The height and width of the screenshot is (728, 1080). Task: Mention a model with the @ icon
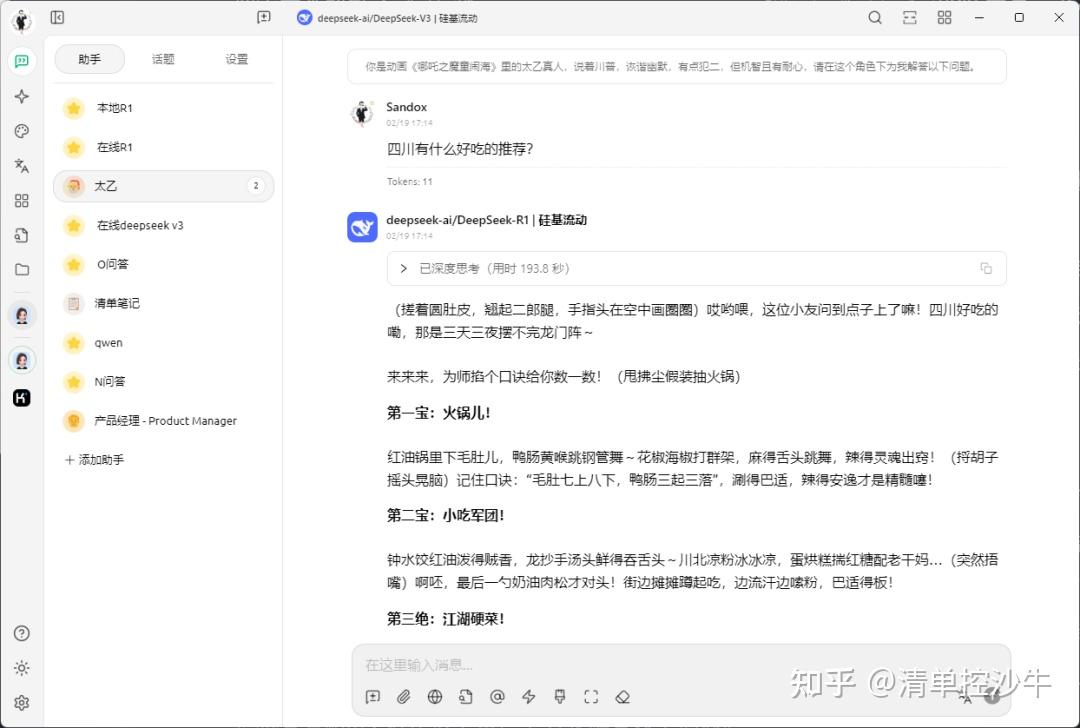tap(497, 697)
